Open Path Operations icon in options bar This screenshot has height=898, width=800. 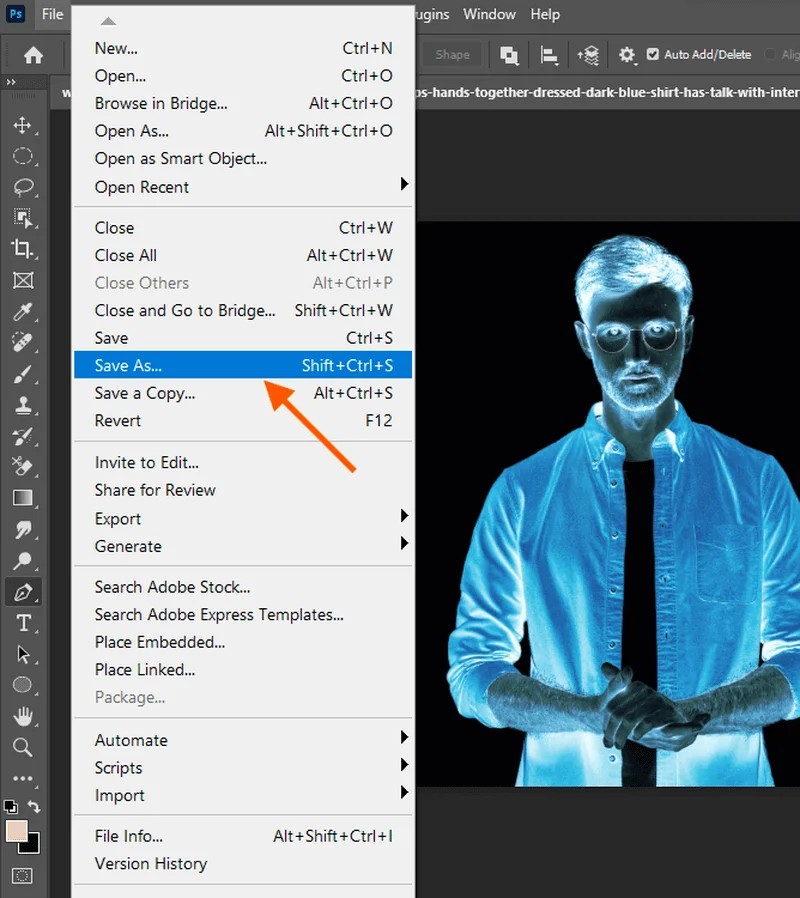pos(509,55)
